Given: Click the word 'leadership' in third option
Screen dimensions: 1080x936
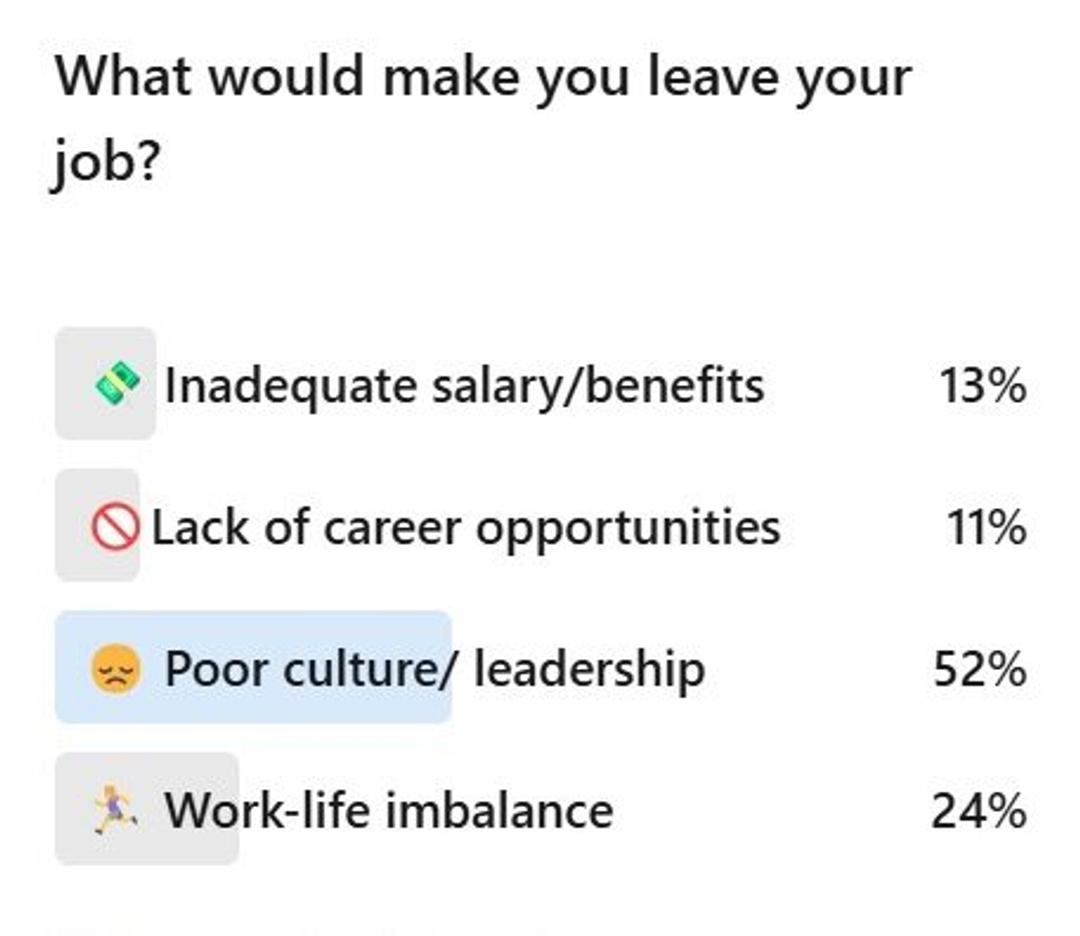Looking at the screenshot, I should click(x=590, y=669).
